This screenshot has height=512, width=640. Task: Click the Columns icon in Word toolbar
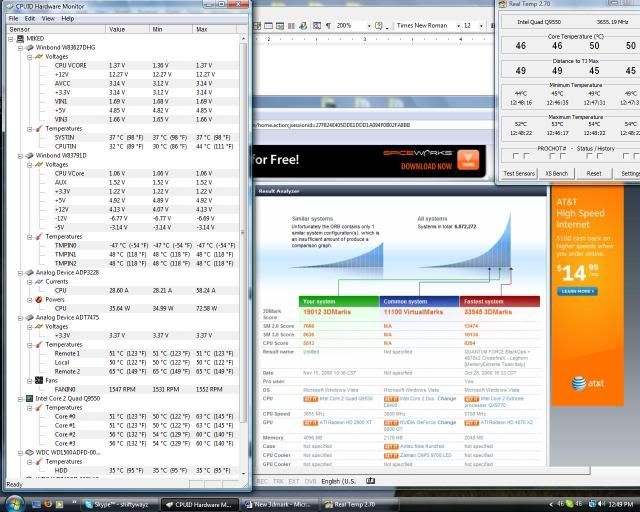(x=291, y=26)
